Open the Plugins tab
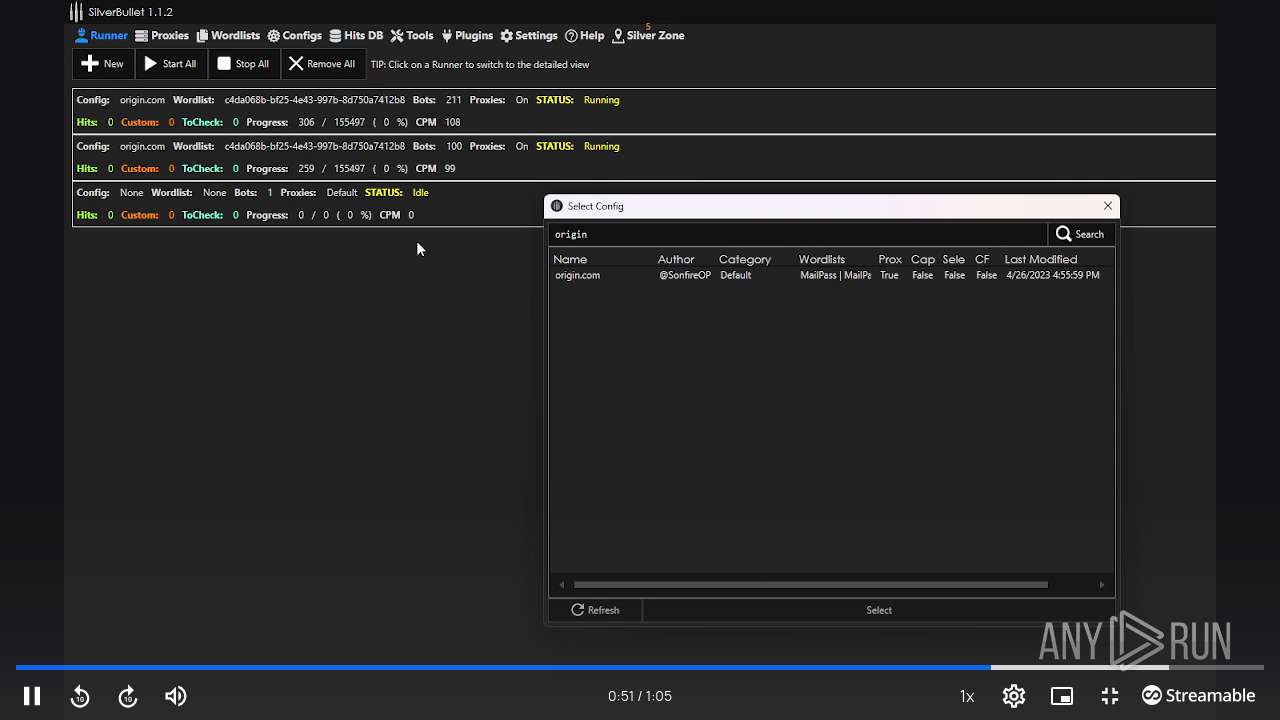This screenshot has height=720, width=1280. tap(466, 35)
